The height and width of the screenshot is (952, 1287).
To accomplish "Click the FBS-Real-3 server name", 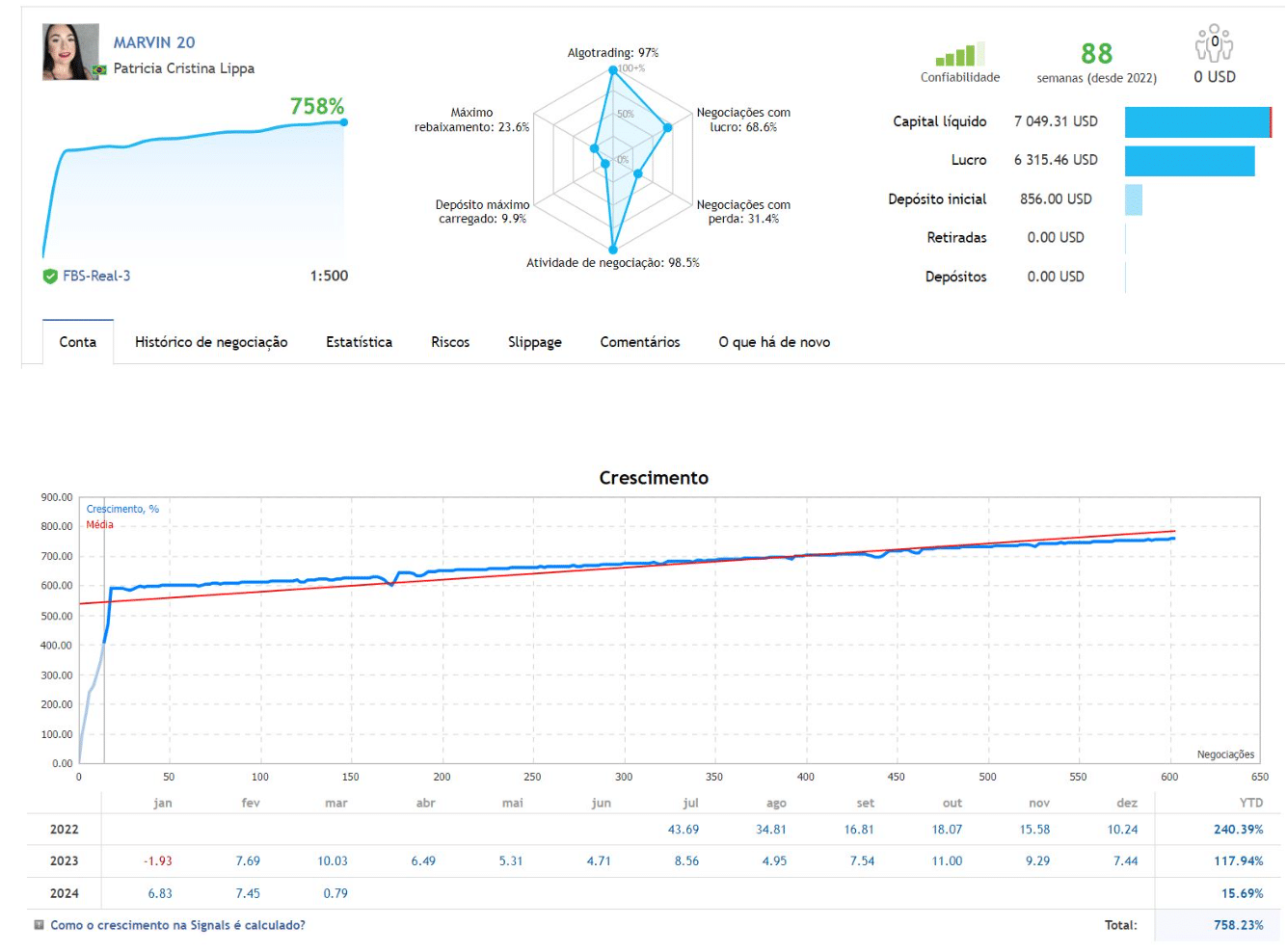I will (x=96, y=277).
